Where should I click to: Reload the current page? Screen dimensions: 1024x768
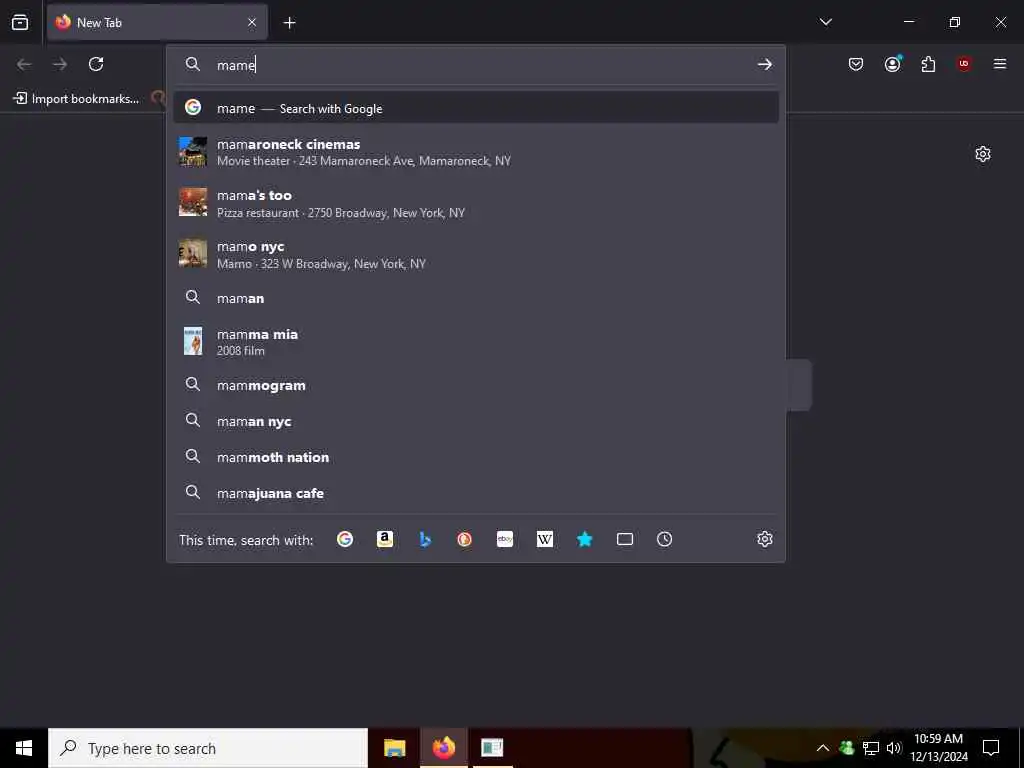coord(96,64)
